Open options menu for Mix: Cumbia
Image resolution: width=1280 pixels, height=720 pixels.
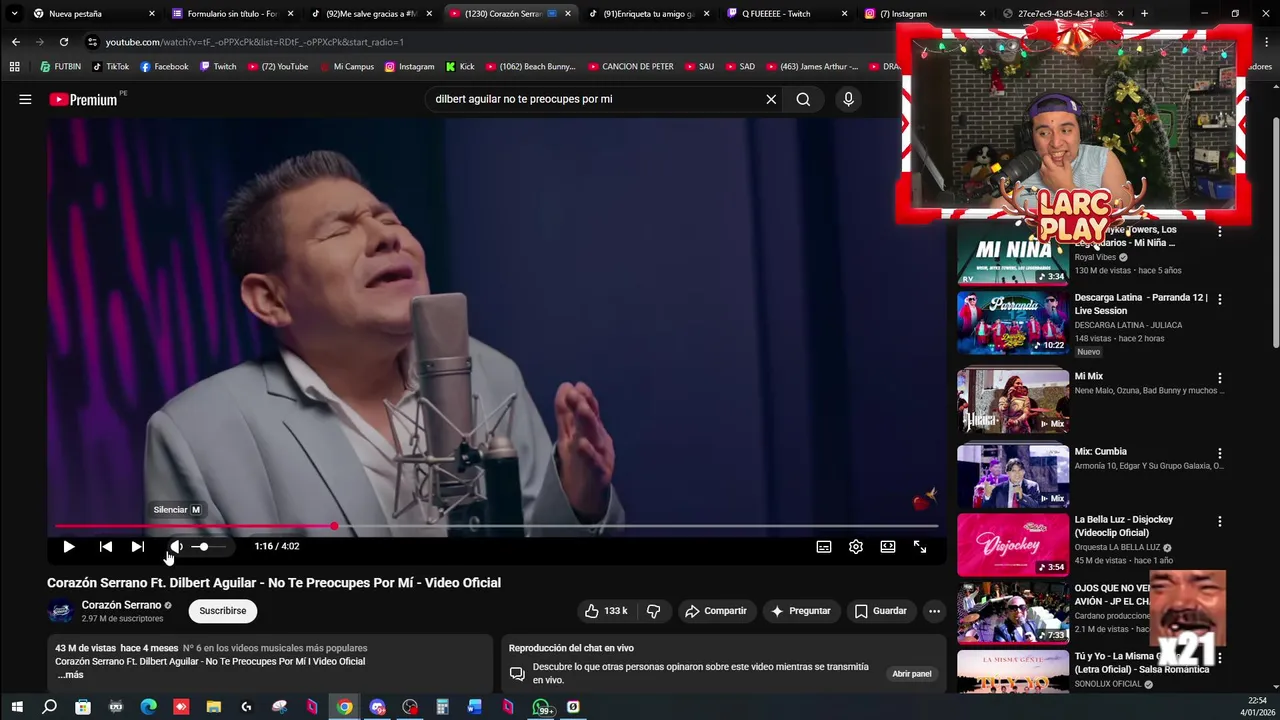click(x=1219, y=453)
